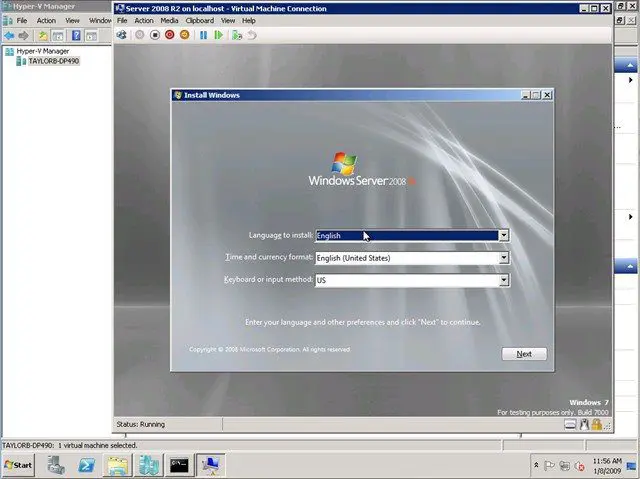Open Action menu in Virtual Machine Connection
This screenshot has height=479, width=640.
pos(144,20)
